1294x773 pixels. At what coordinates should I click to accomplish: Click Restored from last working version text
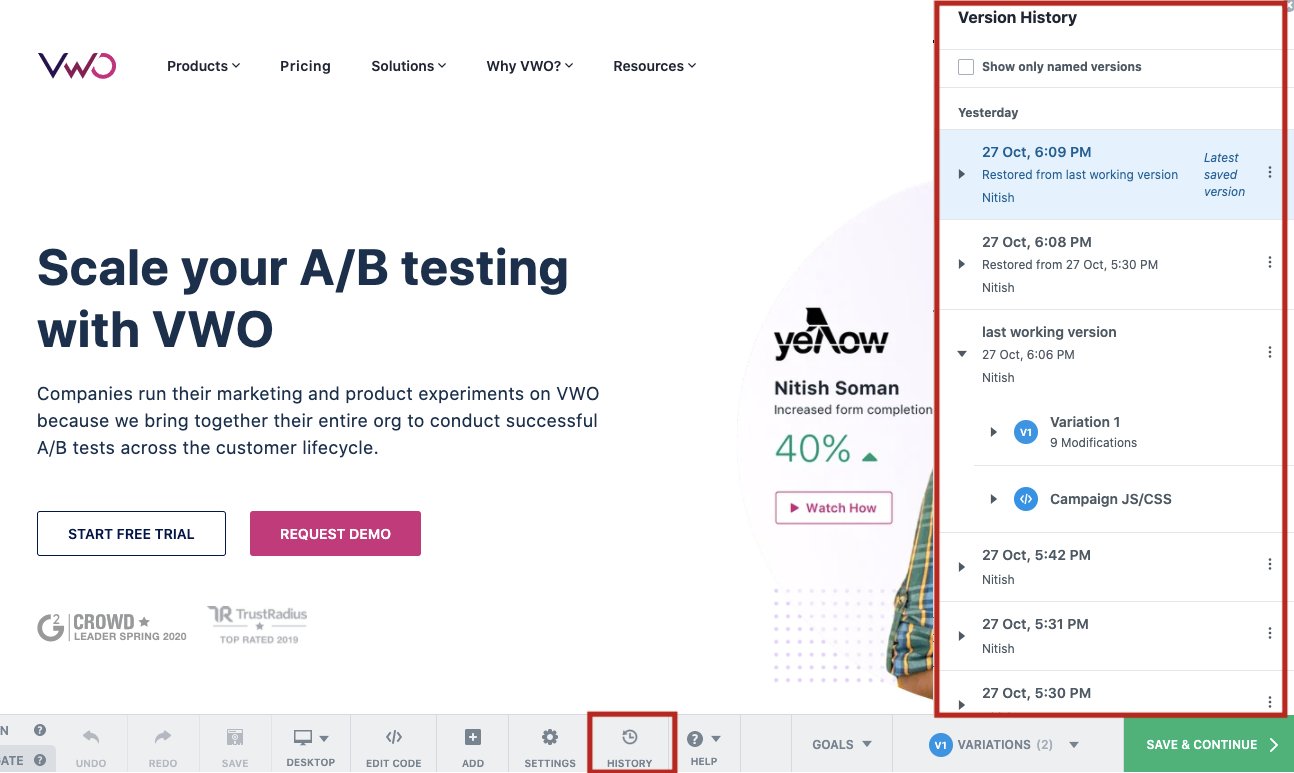pyautogui.click(x=1080, y=174)
